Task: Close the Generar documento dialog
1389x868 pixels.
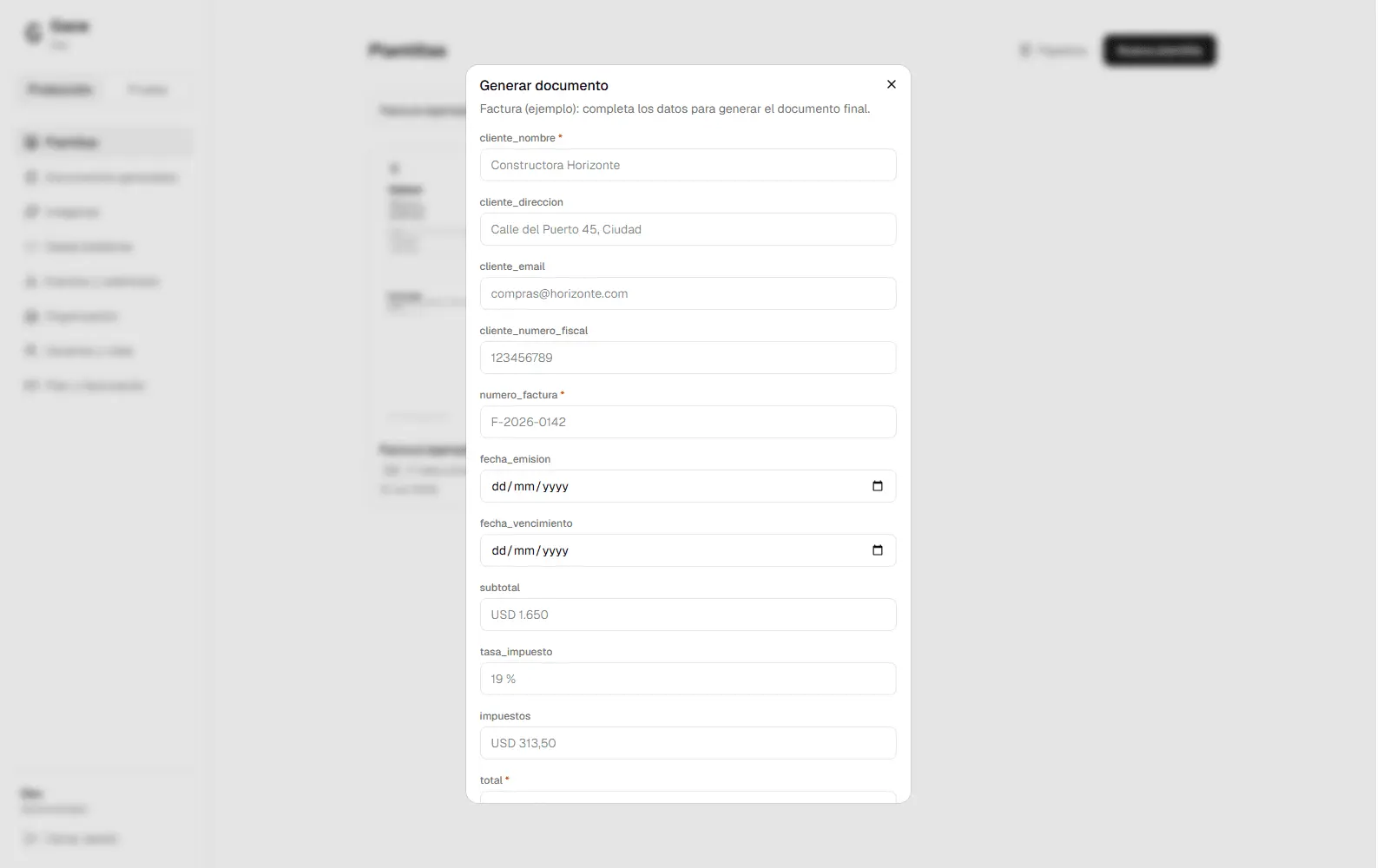Action: tap(892, 84)
